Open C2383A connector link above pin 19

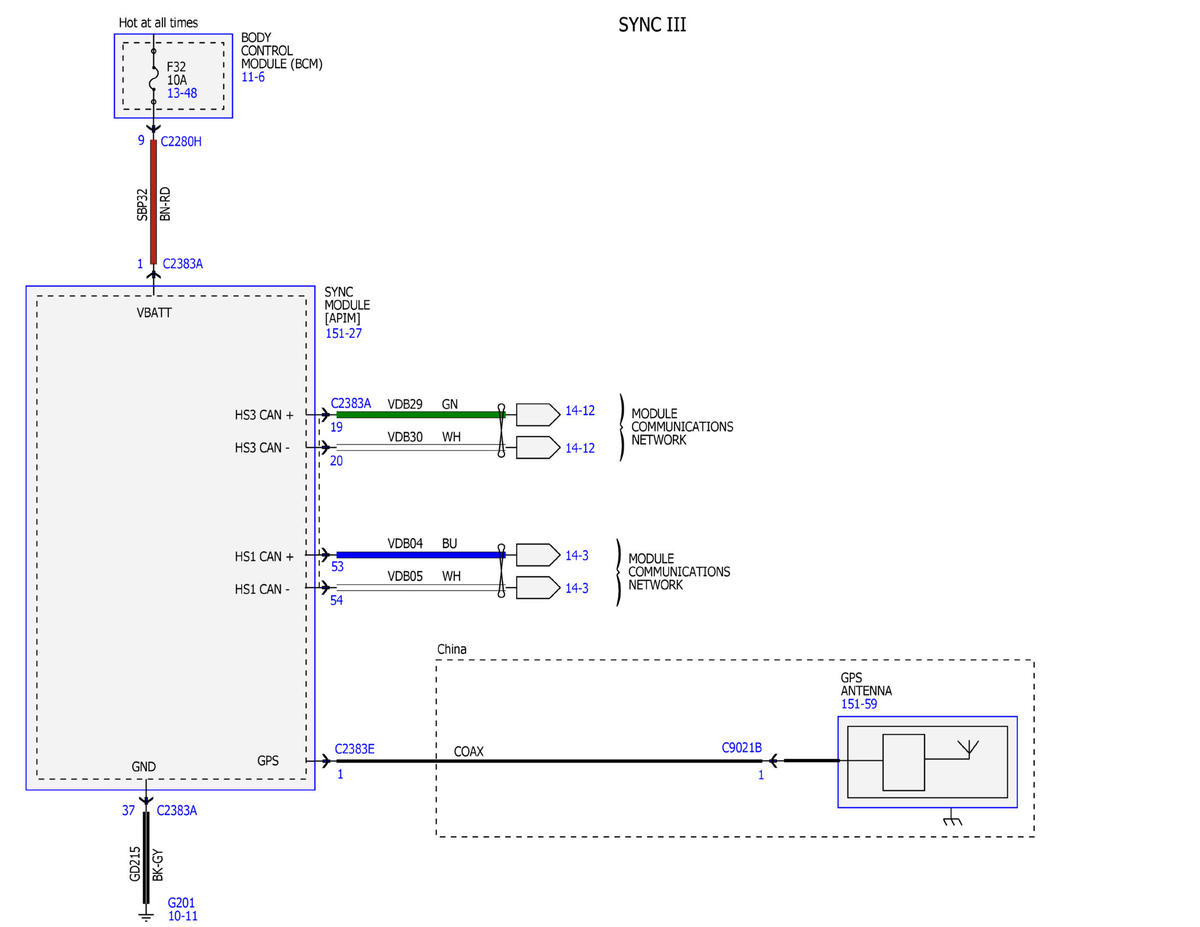(352, 404)
